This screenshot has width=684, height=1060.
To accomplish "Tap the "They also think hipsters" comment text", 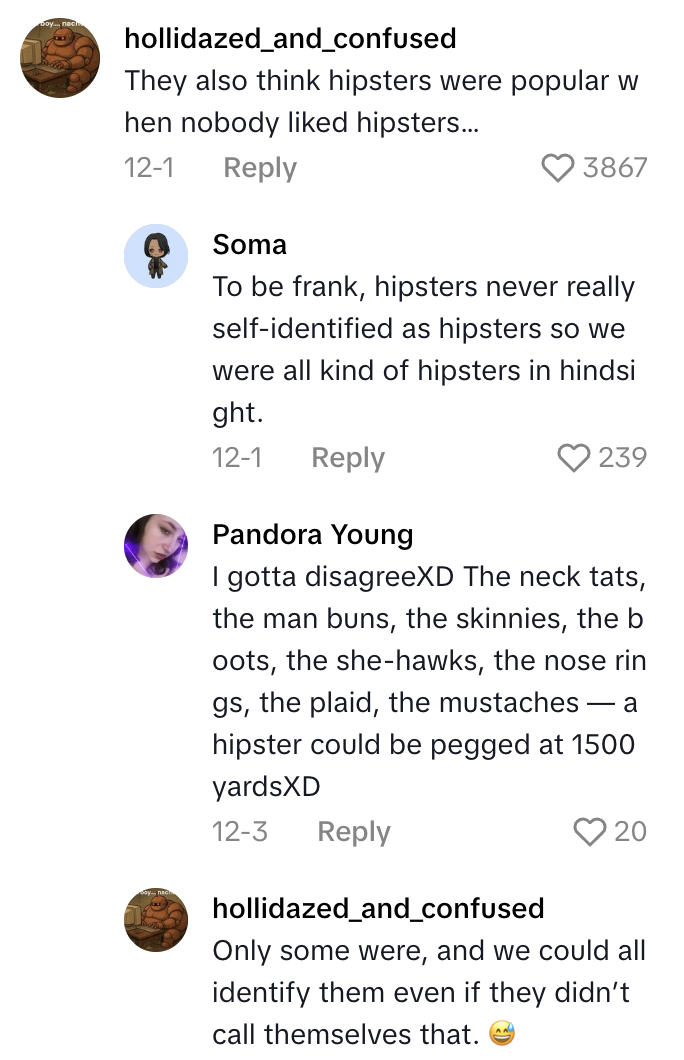I will tap(380, 102).
